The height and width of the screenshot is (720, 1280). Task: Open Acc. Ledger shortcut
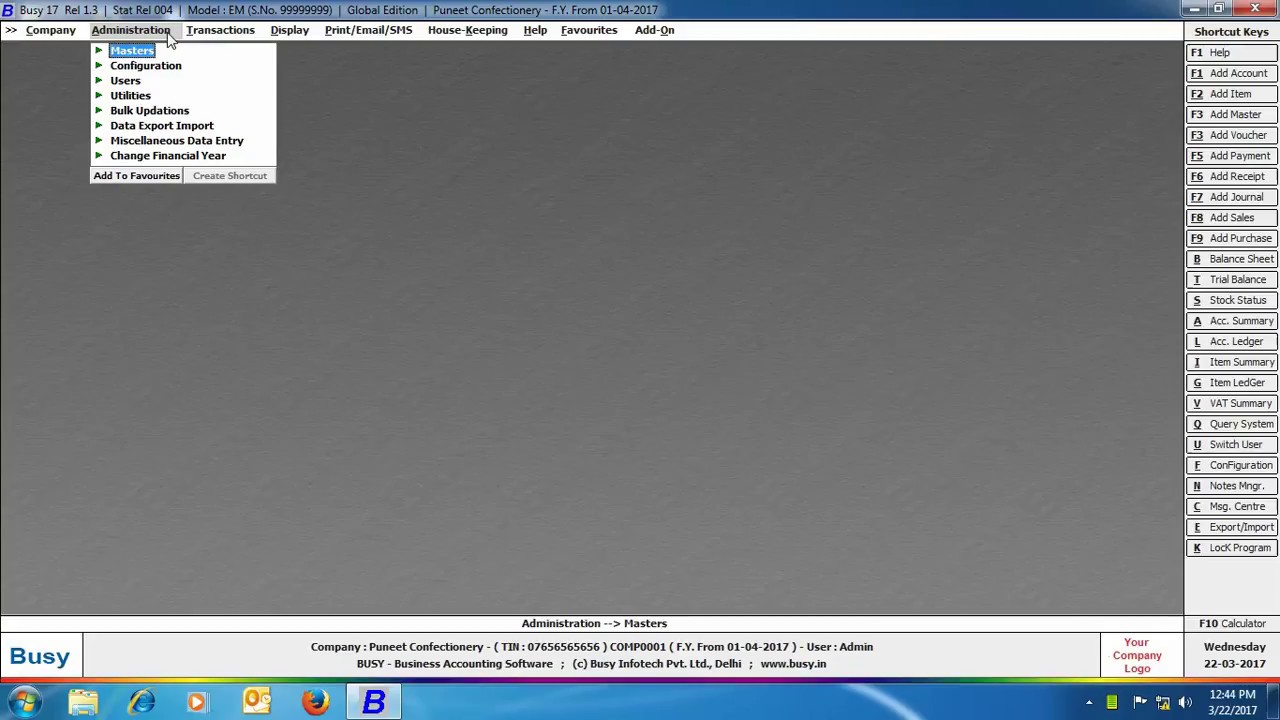coord(1232,342)
